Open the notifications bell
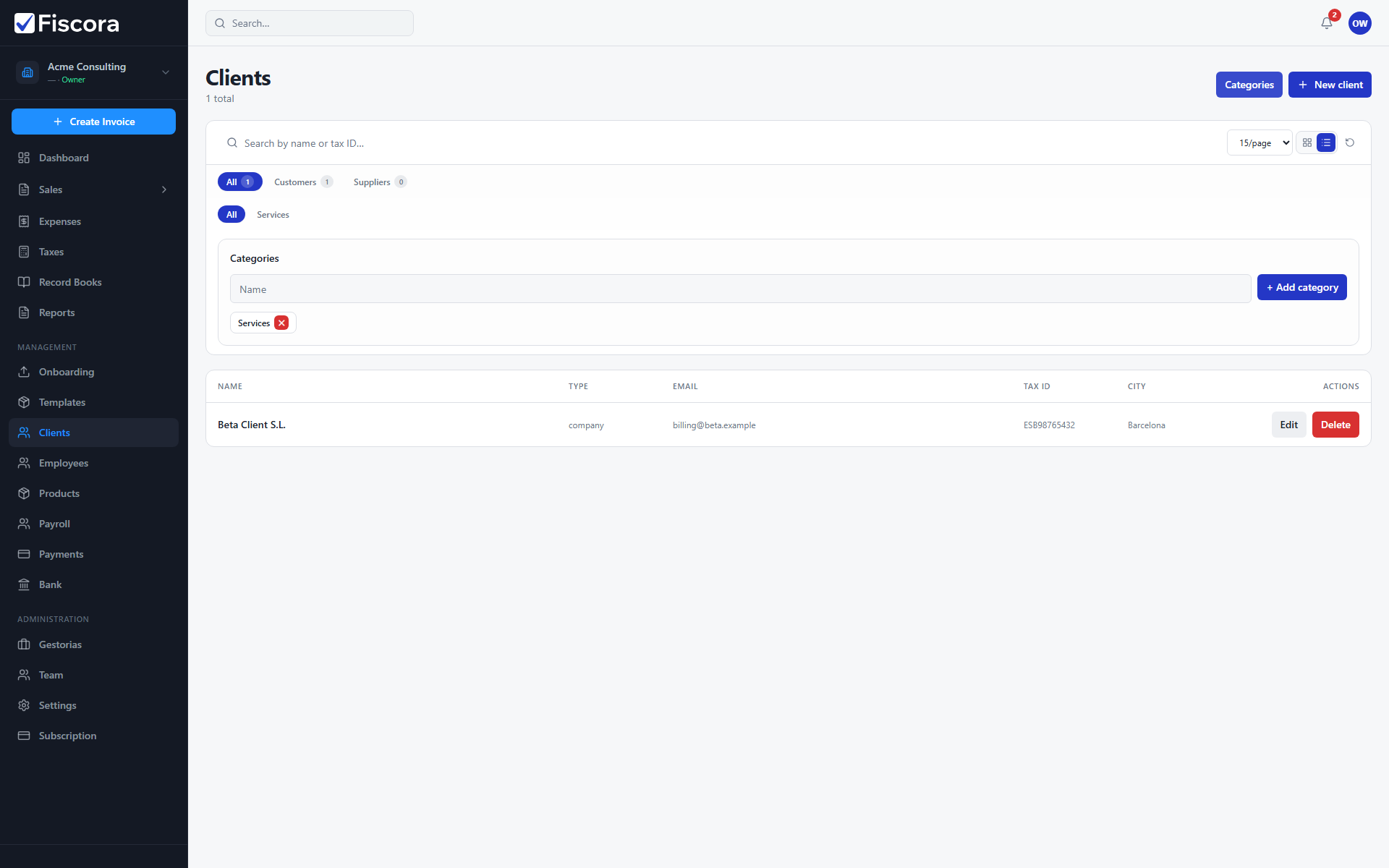 (x=1327, y=23)
